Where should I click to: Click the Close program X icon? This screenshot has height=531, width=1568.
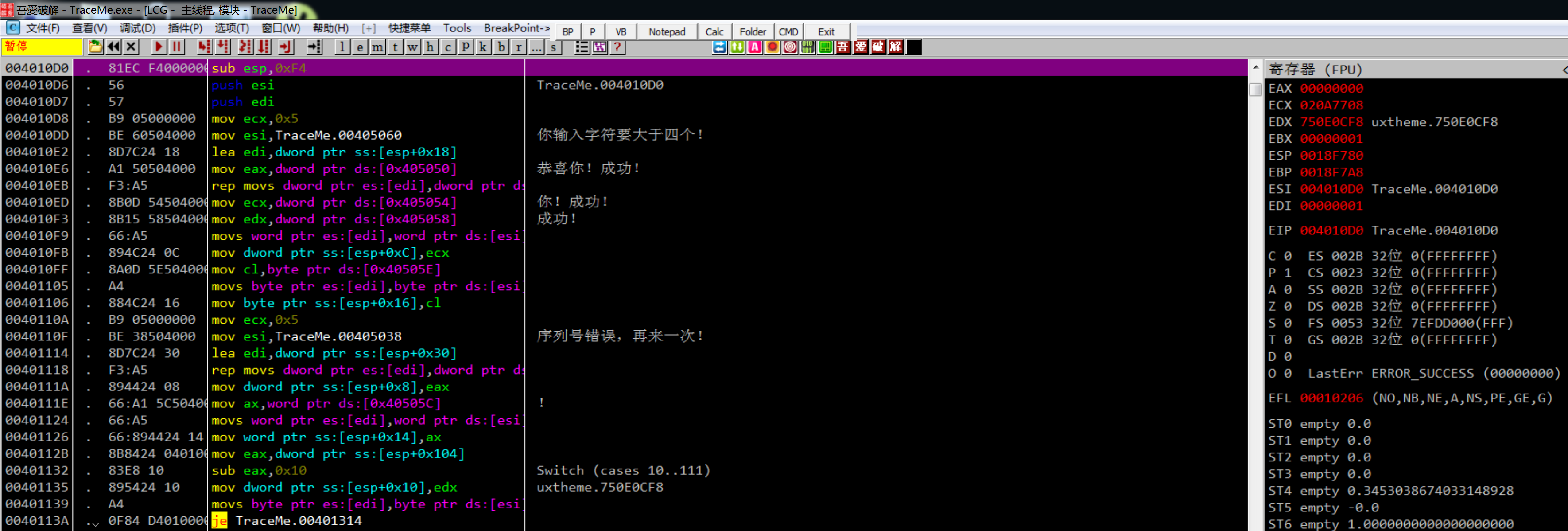click(x=131, y=47)
